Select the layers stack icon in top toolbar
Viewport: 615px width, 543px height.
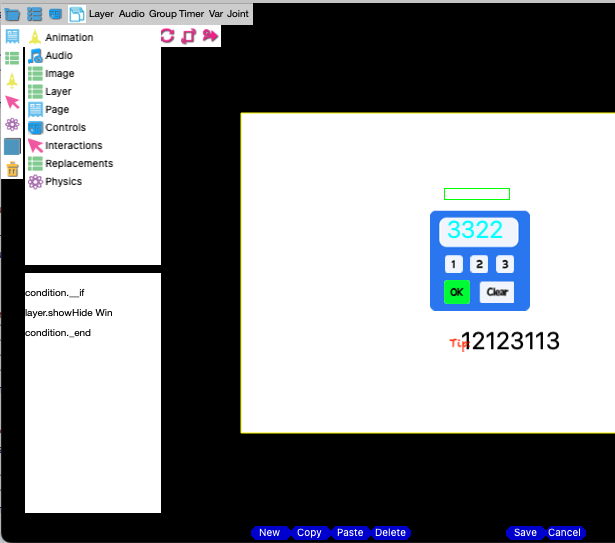(x=76, y=15)
